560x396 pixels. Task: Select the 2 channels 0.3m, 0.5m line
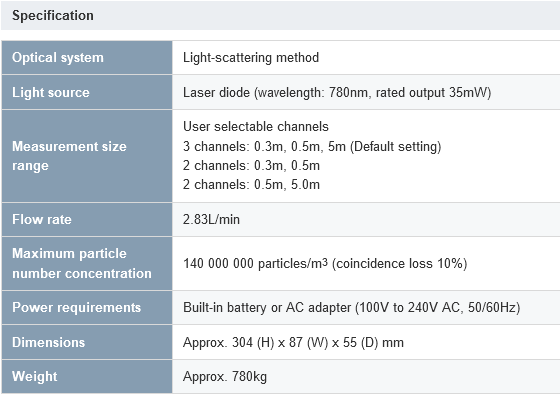(x=251, y=165)
